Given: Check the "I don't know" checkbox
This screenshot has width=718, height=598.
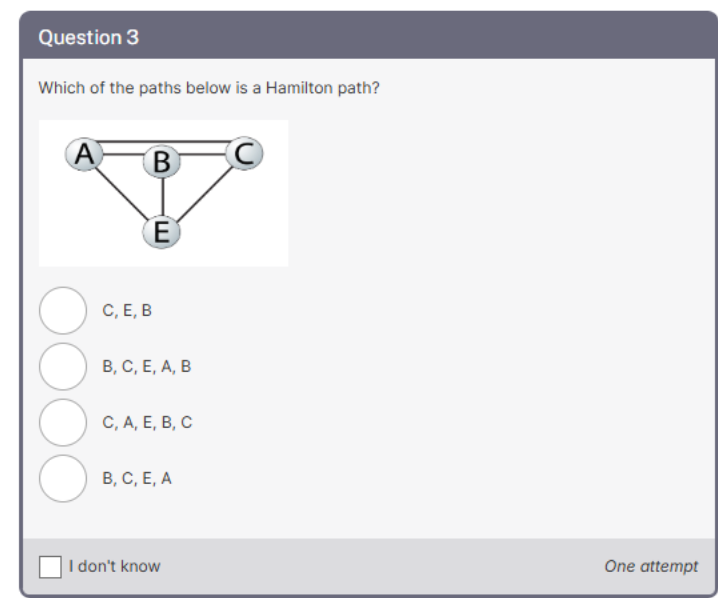Looking at the screenshot, I should click(x=50, y=566).
